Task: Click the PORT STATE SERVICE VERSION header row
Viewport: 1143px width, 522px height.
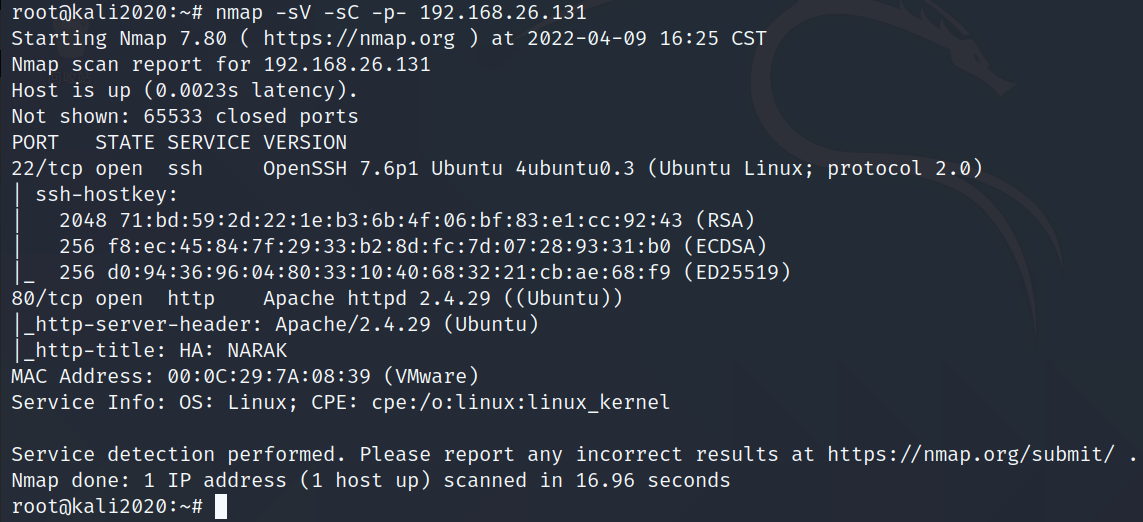Action: point(179,143)
